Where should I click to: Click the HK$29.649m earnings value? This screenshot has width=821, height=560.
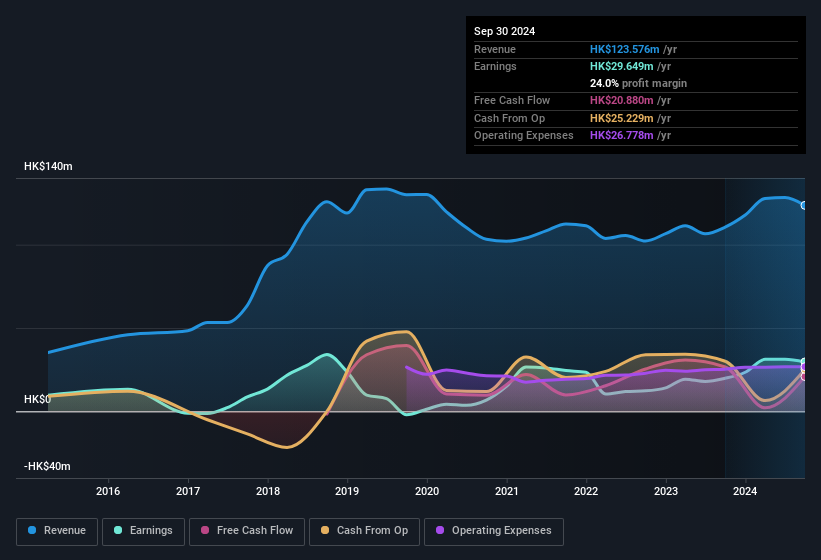pos(622,66)
